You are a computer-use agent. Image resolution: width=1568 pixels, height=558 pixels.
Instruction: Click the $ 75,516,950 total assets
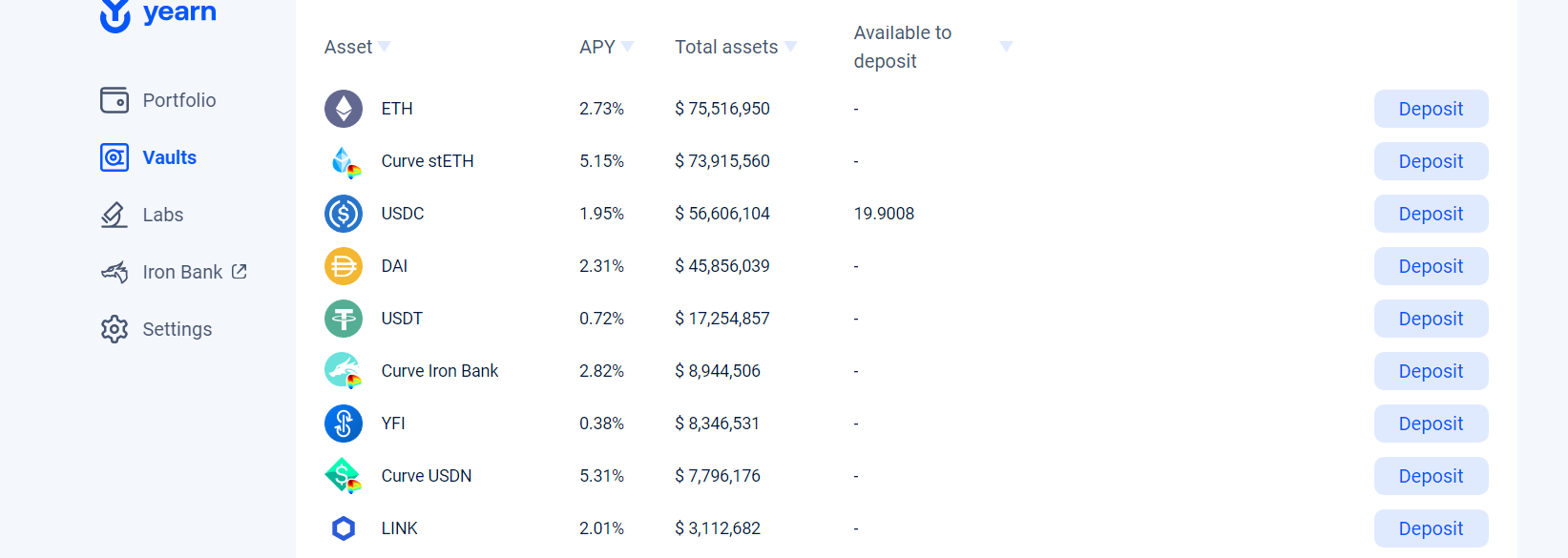coord(722,109)
